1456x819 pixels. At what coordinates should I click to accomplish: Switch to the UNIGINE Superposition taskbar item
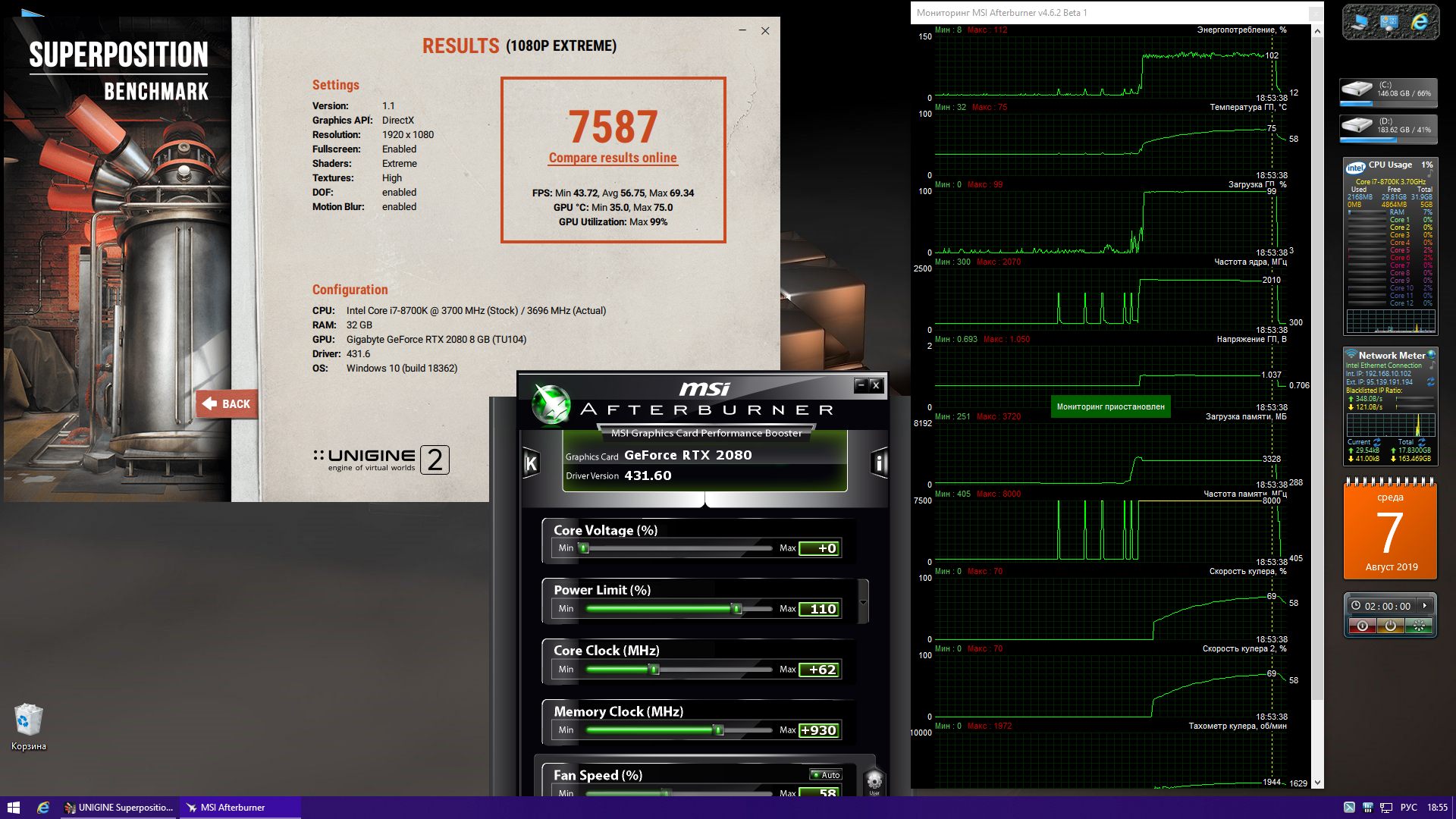(x=119, y=808)
